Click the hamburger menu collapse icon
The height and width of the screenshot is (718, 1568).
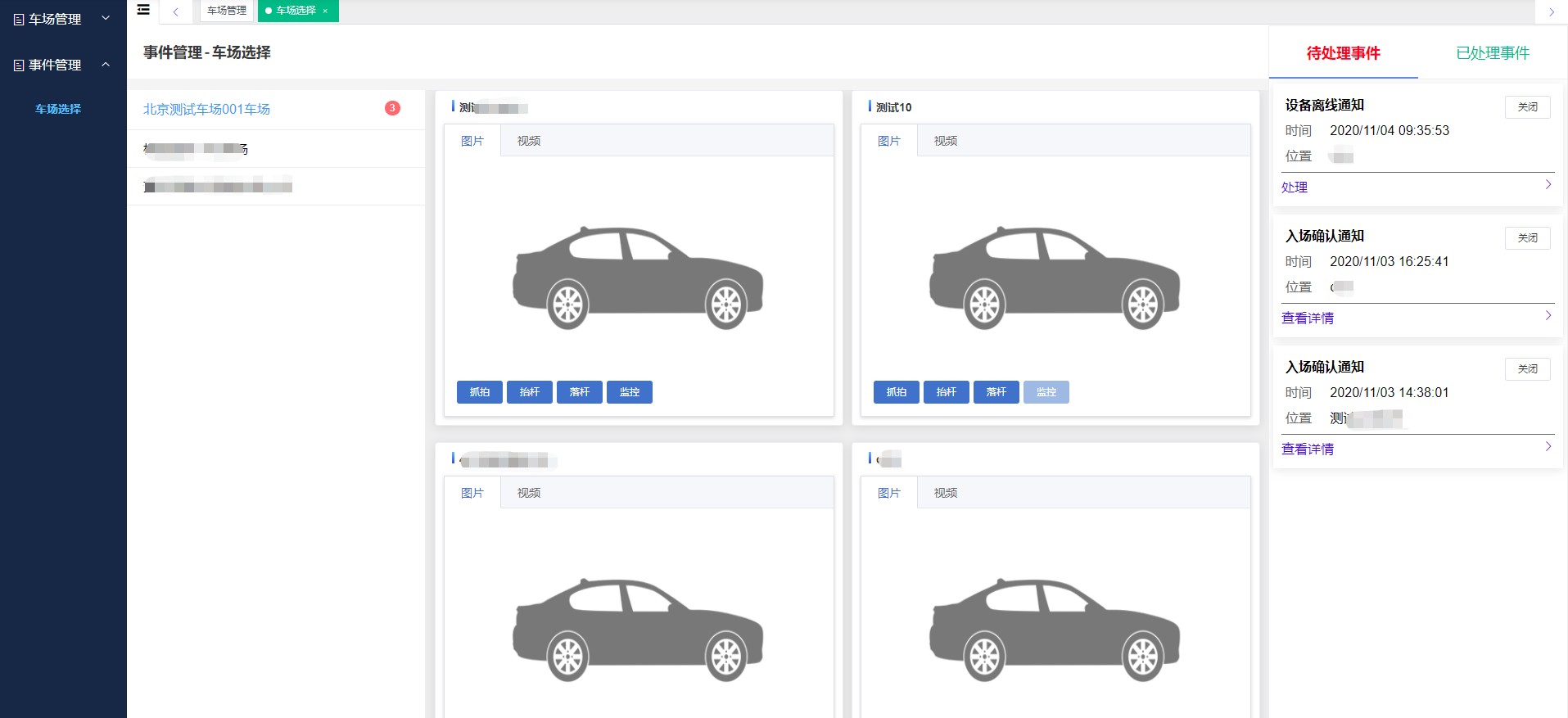tap(143, 11)
